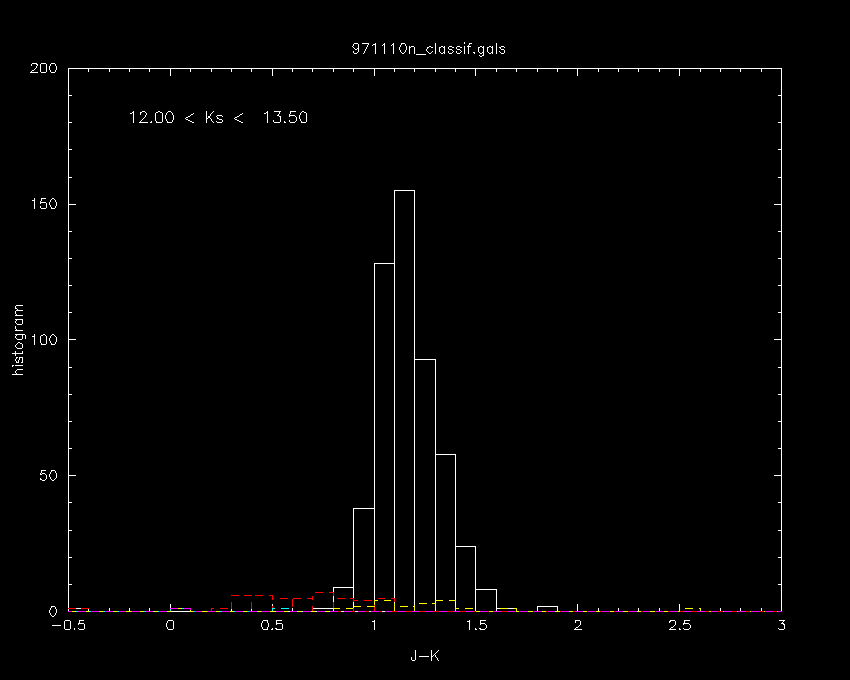Click x-axis tick label 1.5
The height and width of the screenshot is (680, 850).
pos(476,626)
